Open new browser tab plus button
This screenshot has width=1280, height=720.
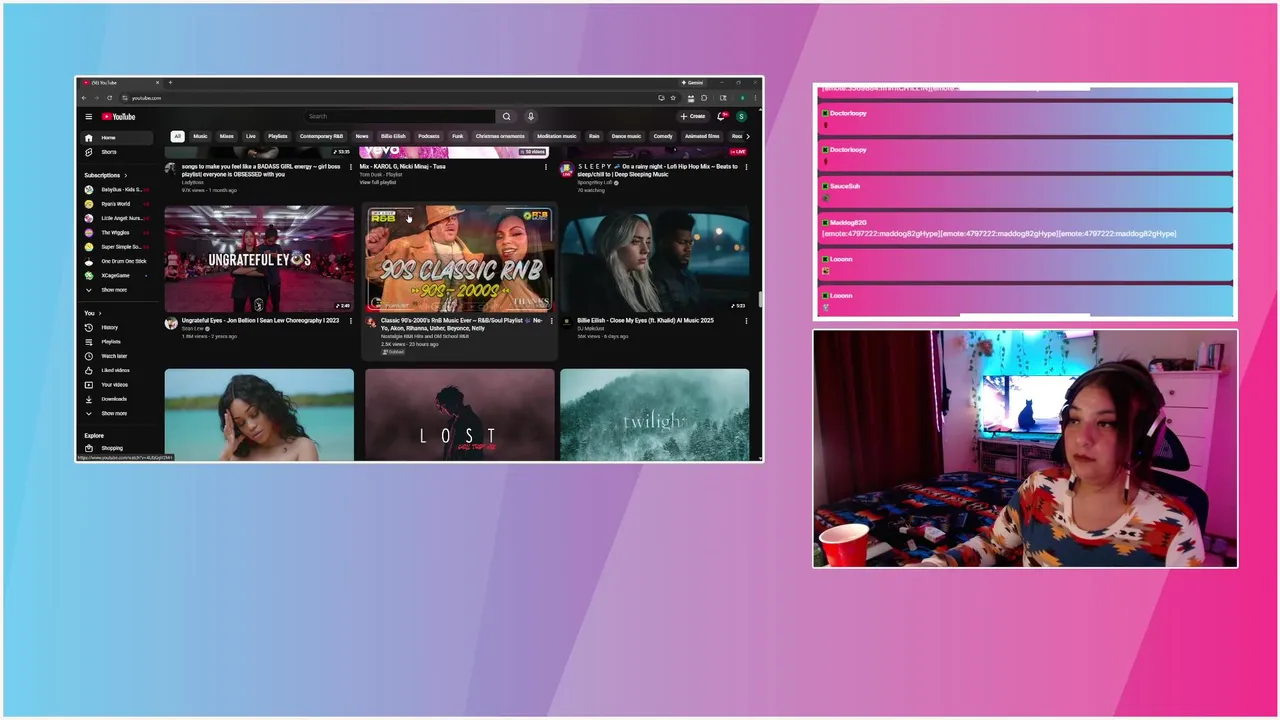(170, 82)
